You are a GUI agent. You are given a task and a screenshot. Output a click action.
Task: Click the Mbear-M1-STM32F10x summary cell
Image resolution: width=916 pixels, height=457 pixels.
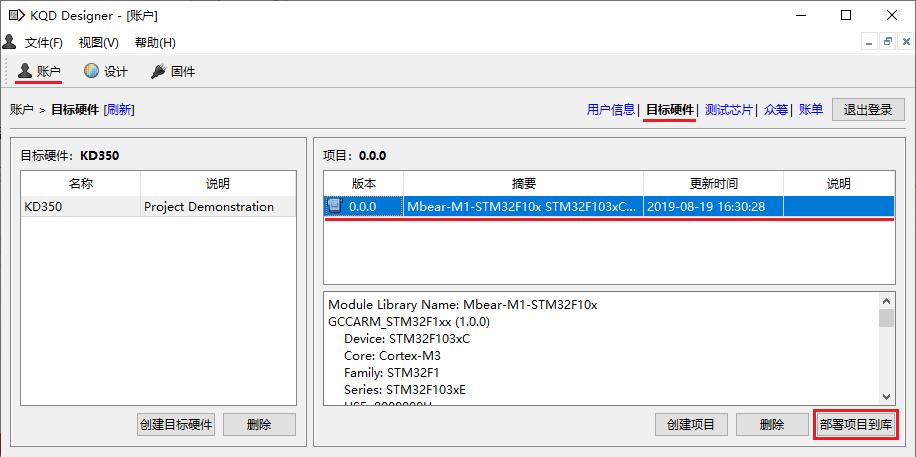coord(523,206)
